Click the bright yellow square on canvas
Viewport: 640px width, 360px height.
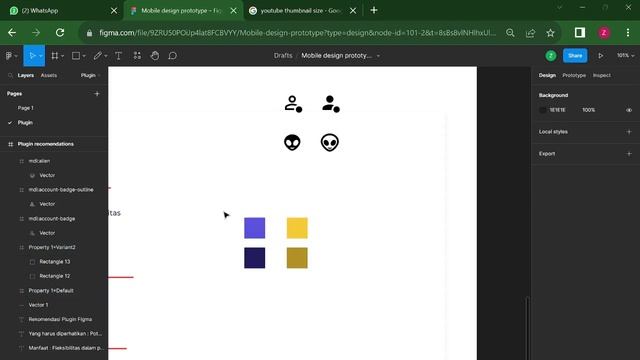click(x=297, y=228)
